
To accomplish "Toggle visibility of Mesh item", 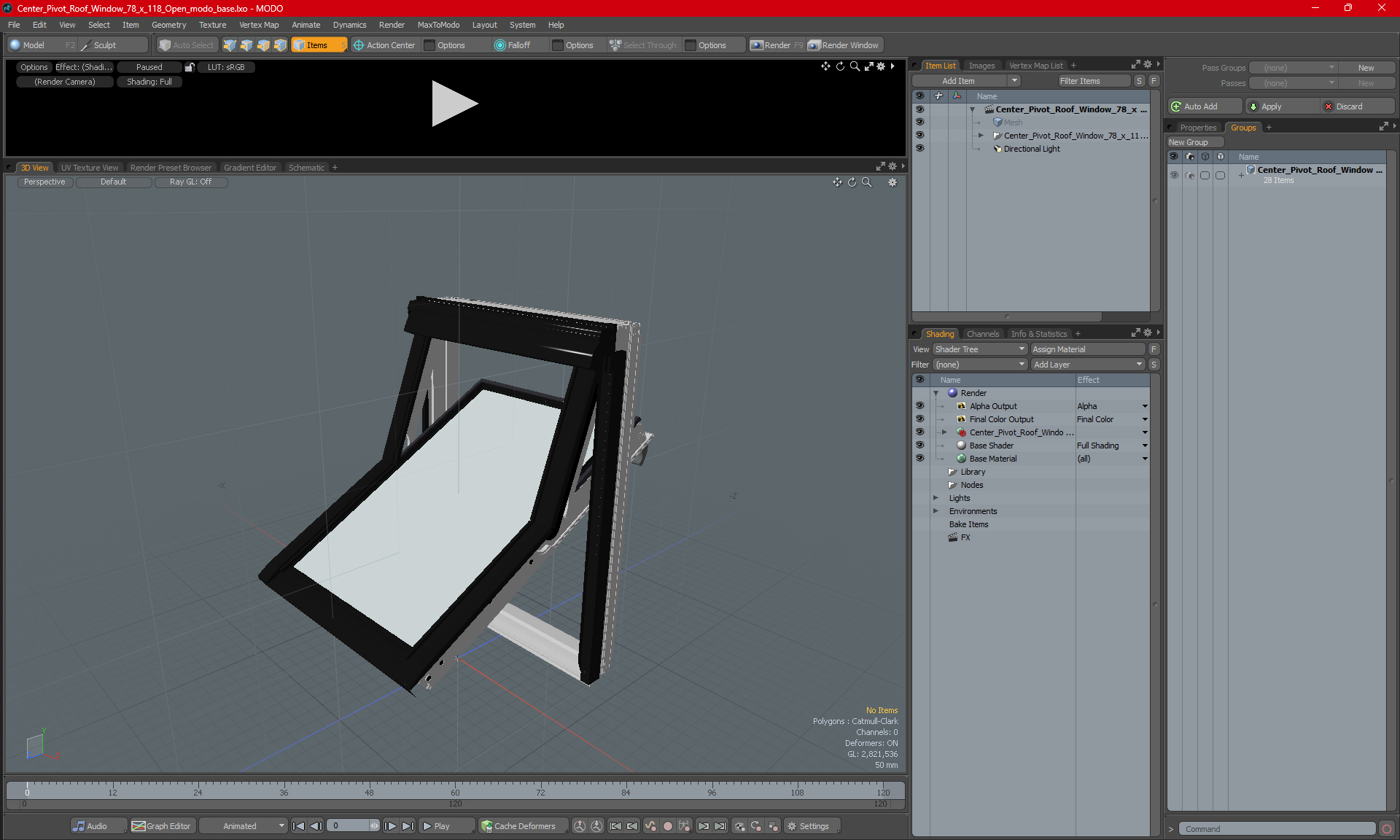I will coord(919,122).
